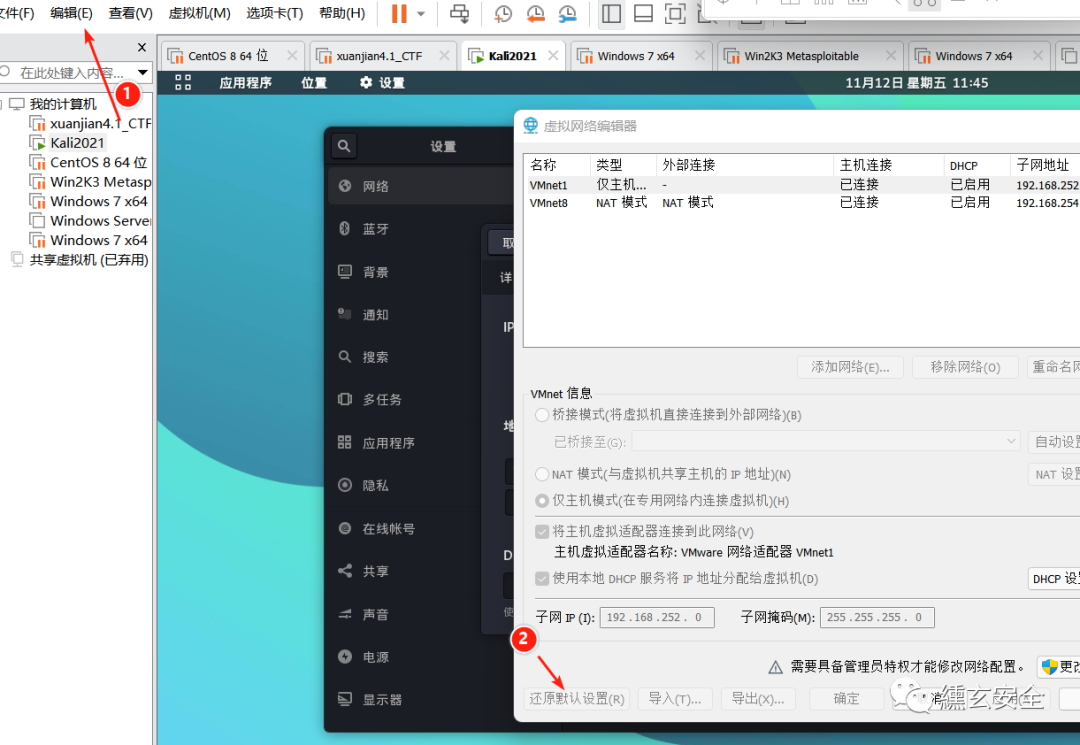Revert to snapshot using the orange-arrow clock icon
1080x745 pixels.
pos(535,13)
